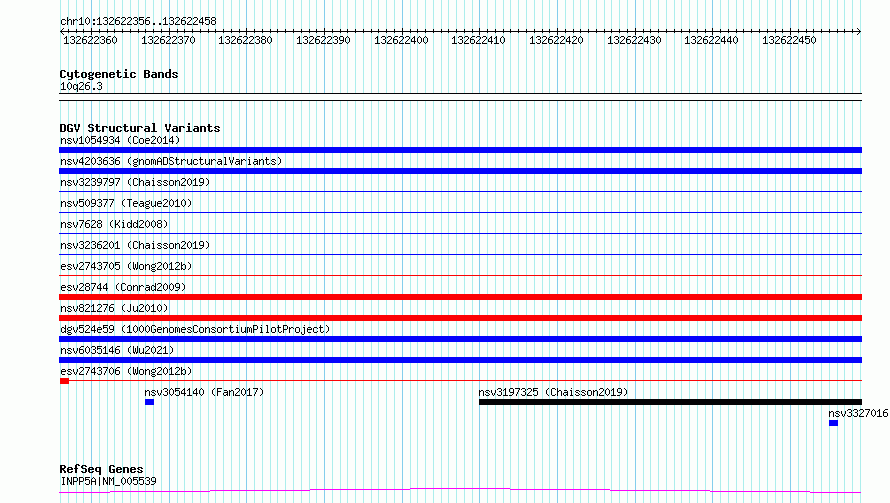Click the small blue block of nsv3054140

(149, 402)
